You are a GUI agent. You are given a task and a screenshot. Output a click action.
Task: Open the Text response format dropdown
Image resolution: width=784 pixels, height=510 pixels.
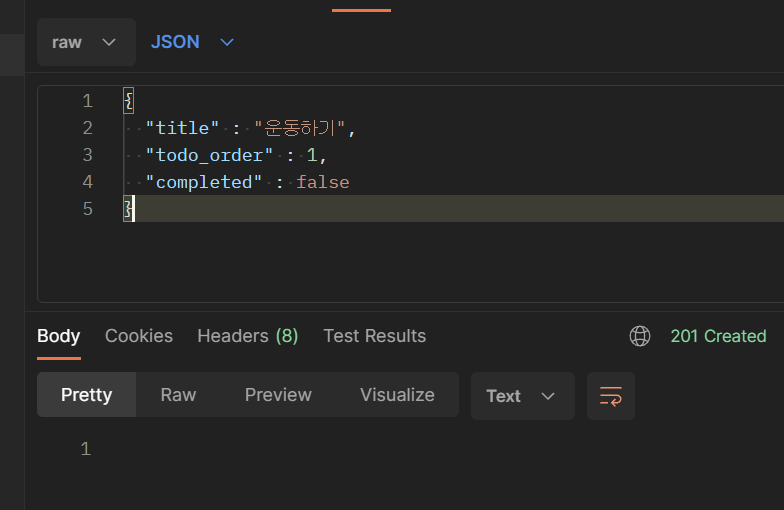pyautogui.click(x=522, y=396)
